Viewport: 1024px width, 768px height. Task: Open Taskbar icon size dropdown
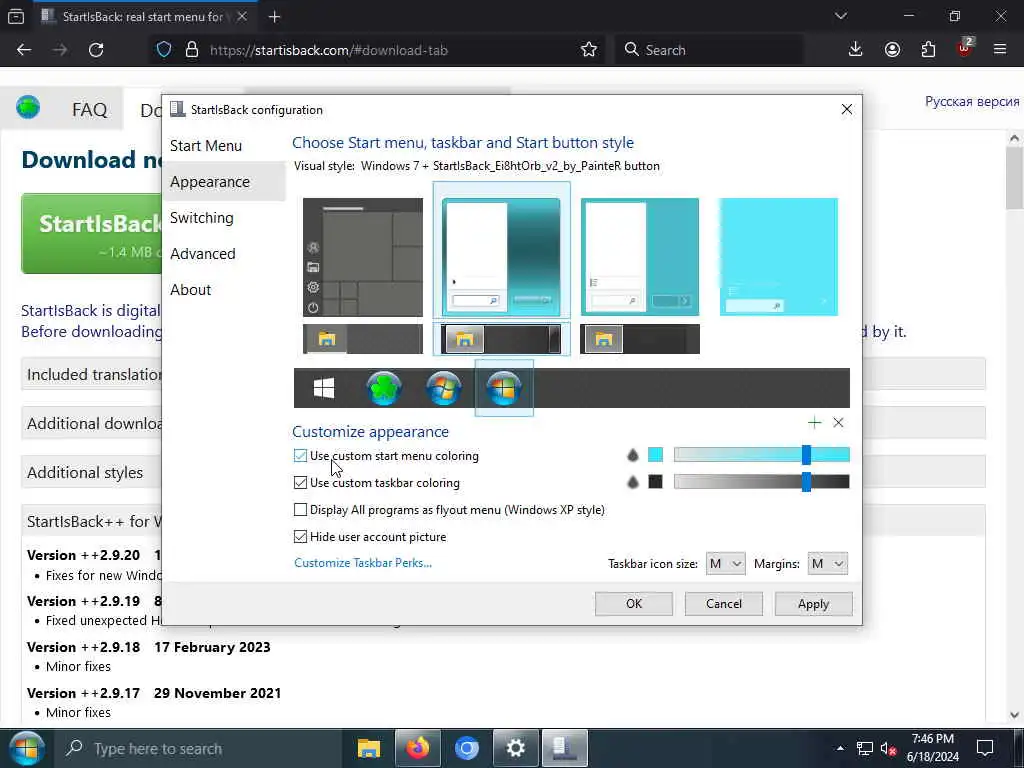[x=726, y=564]
